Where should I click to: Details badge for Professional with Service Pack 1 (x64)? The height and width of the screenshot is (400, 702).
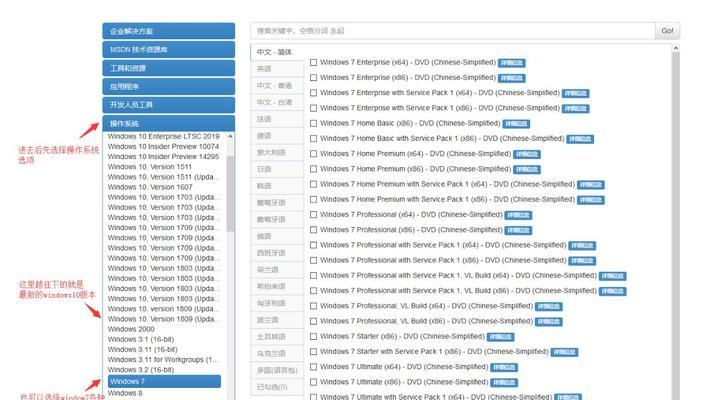582,245
